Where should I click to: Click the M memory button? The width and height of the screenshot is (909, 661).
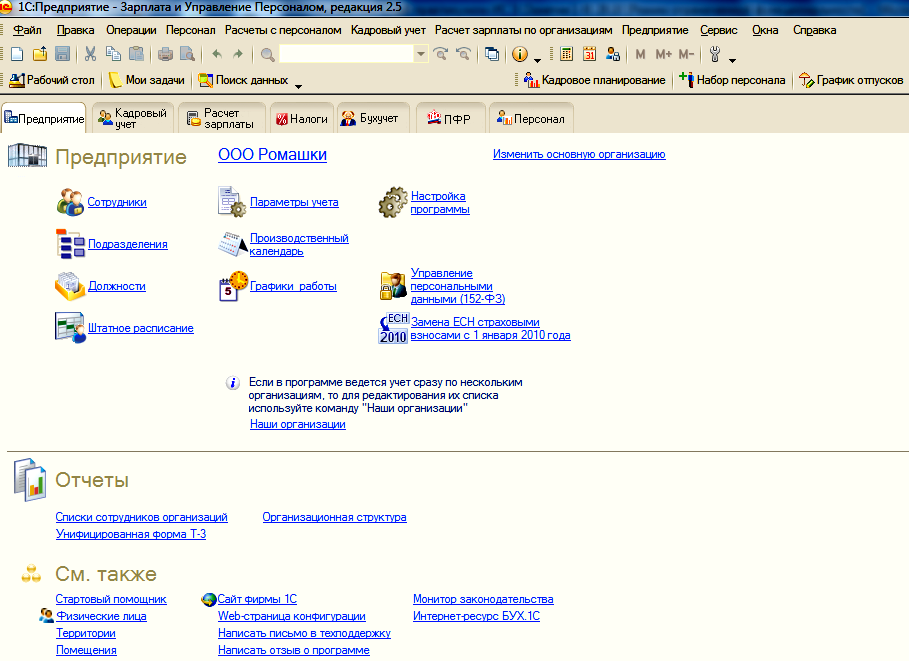click(x=641, y=54)
